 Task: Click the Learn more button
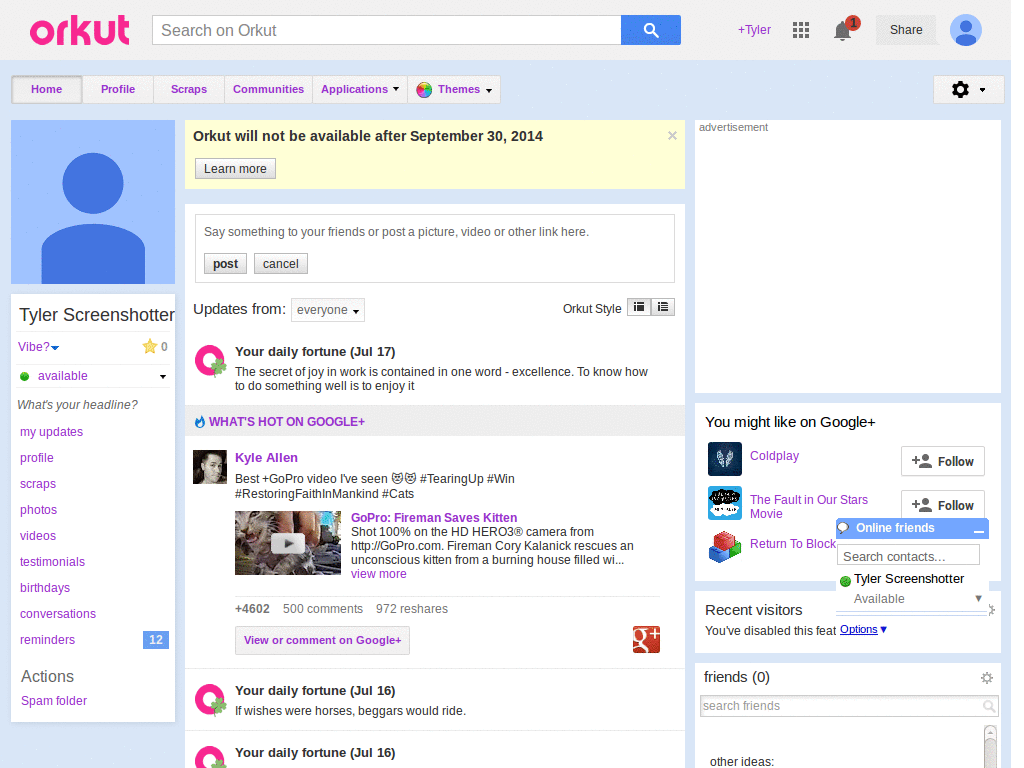(x=235, y=168)
